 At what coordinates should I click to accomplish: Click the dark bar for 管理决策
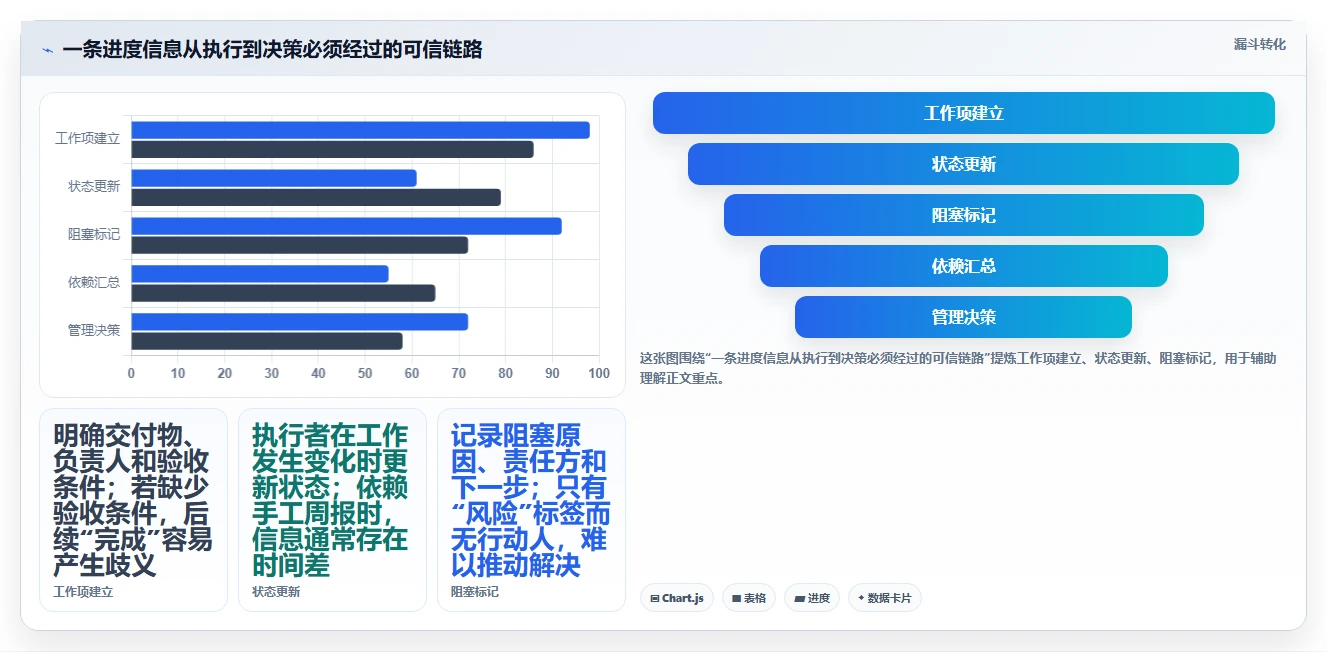(x=267, y=341)
